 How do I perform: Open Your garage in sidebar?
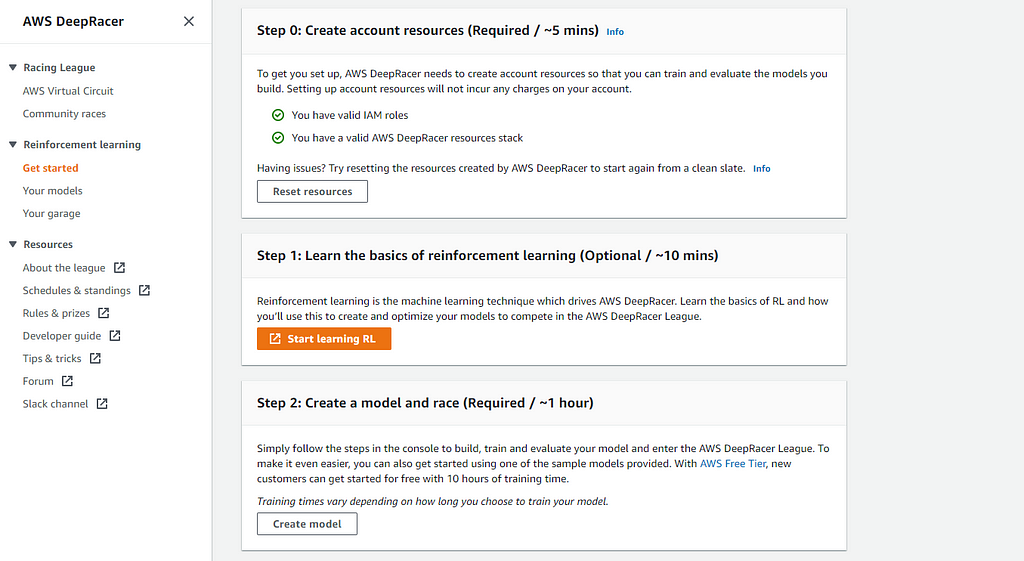(x=52, y=213)
